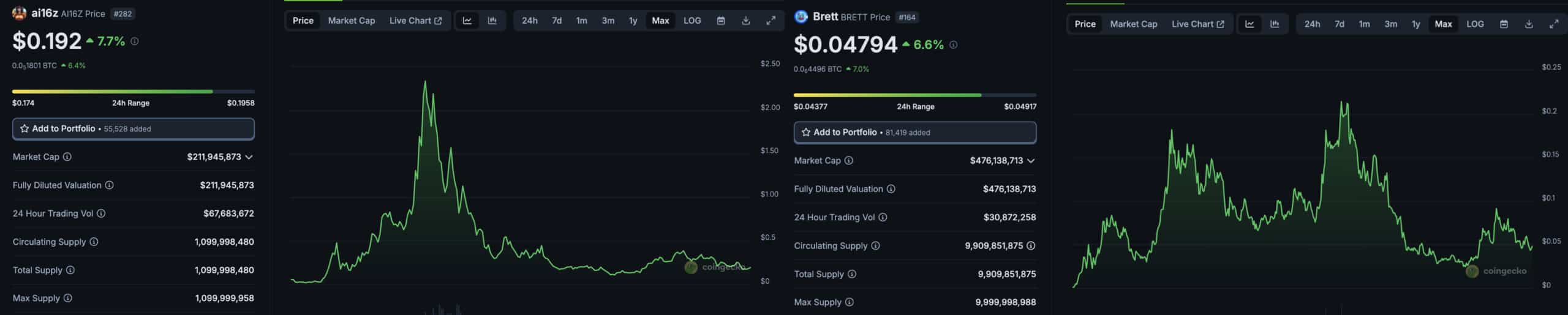Click ai16z Fully Diluted Valuation info icon
Viewport: 1568px width, 315px height.
pyautogui.click(x=109, y=185)
